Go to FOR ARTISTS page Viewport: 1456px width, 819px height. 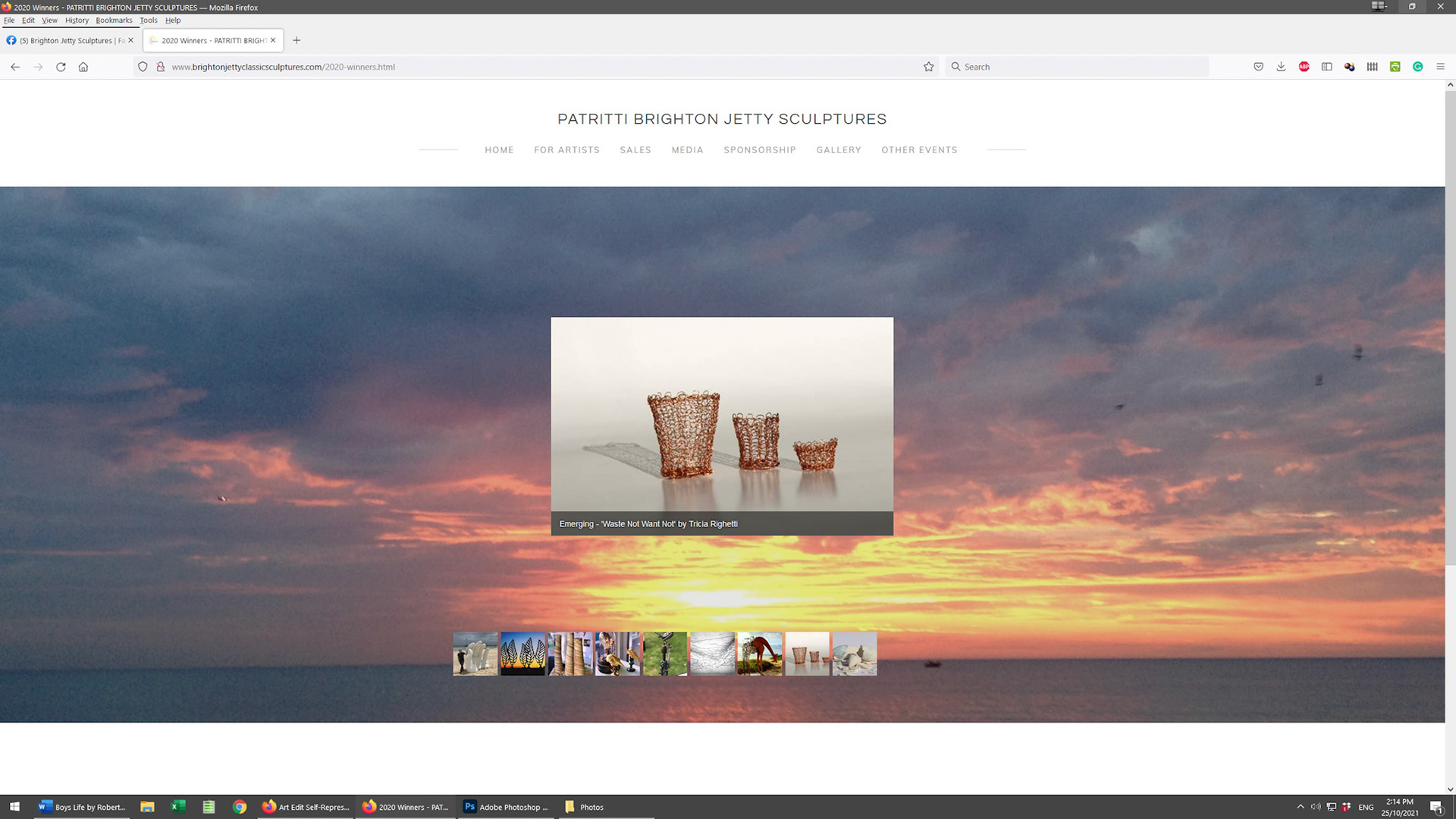[566, 150]
